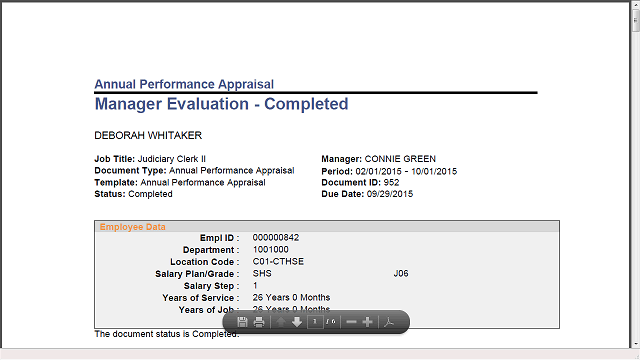Select 'The document status is Completed' text
This screenshot has height=360, width=640.
coord(167,334)
